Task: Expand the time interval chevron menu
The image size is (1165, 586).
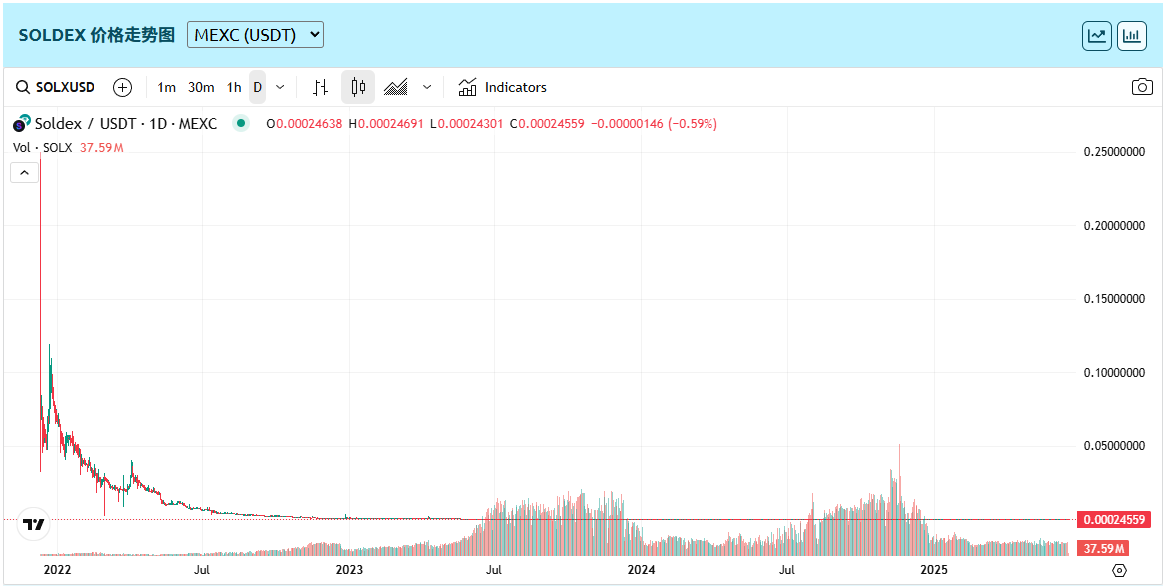Action: 280,87
